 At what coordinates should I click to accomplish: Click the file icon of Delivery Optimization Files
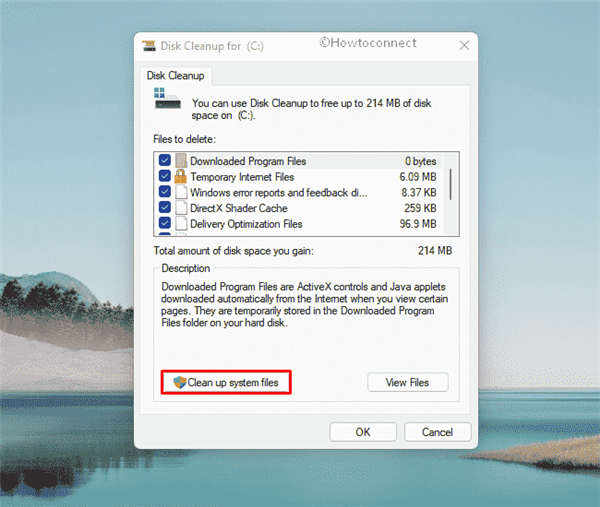tap(181, 223)
